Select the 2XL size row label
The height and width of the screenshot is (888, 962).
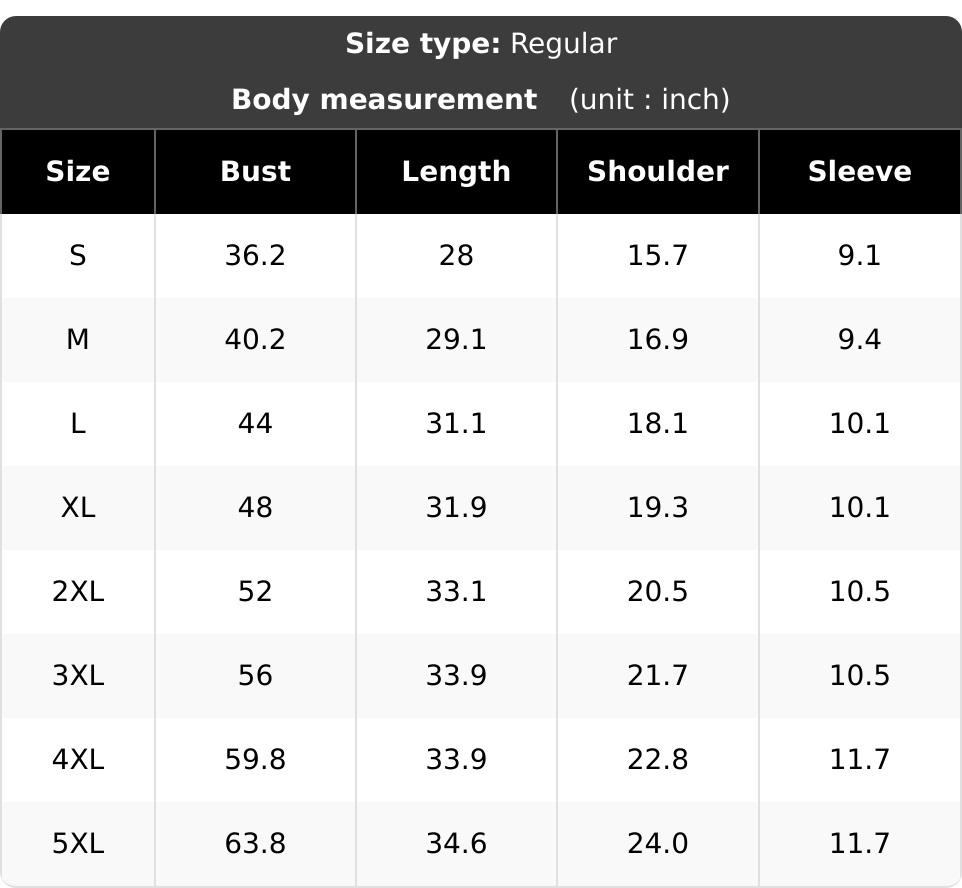click(x=78, y=592)
